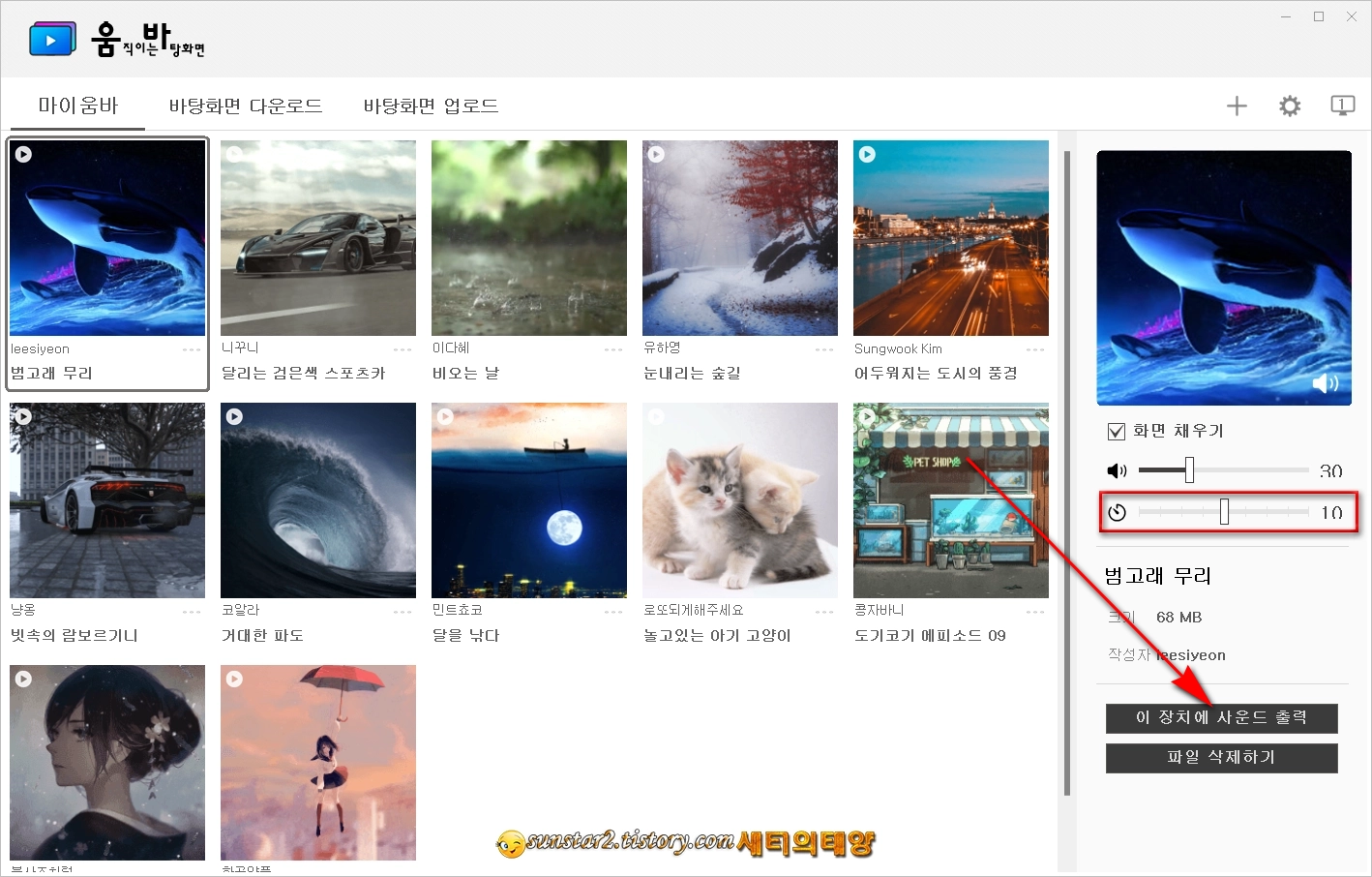Open more options for 눈내리는 숲길

click(824, 349)
